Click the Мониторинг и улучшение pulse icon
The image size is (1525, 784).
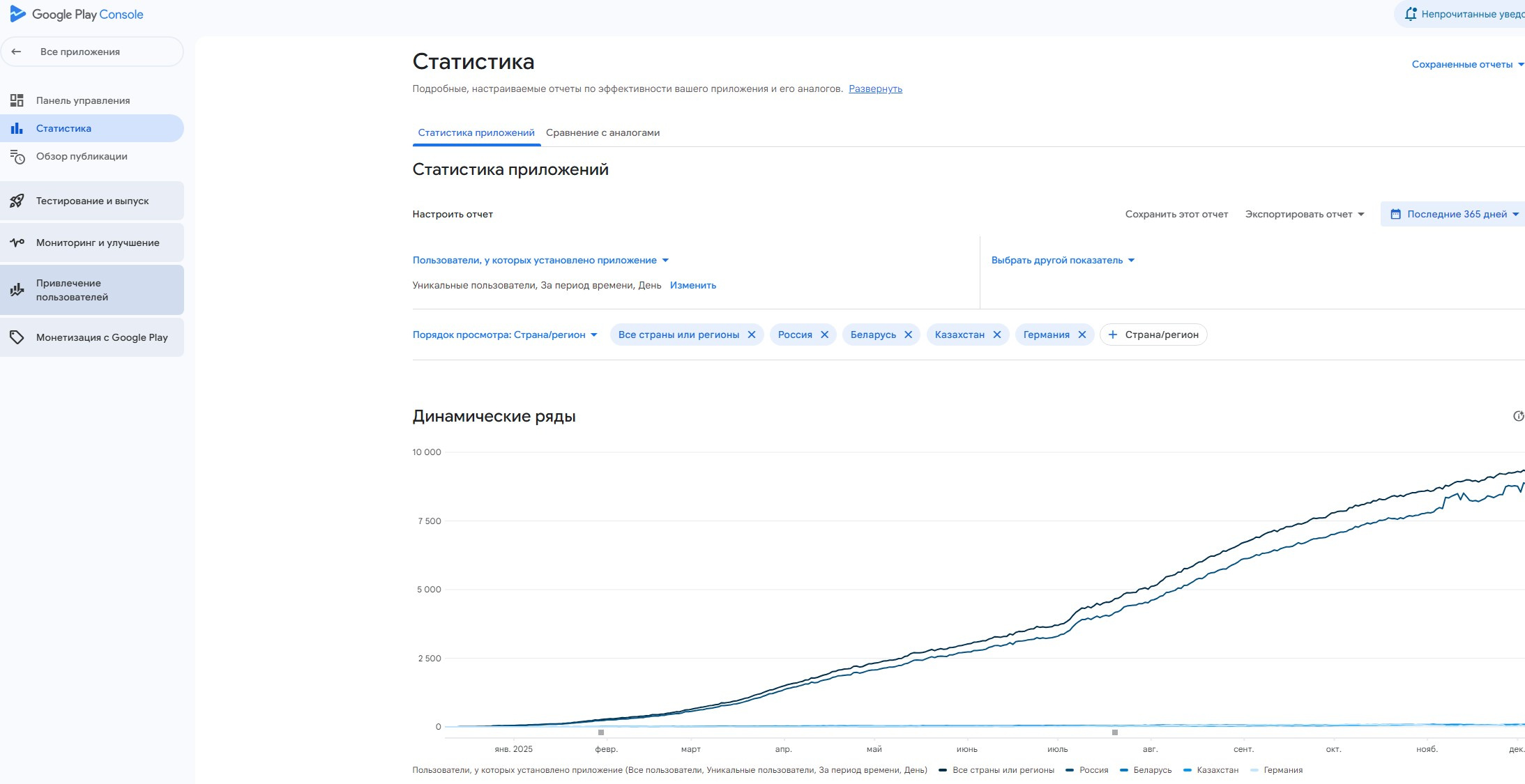point(17,243)
